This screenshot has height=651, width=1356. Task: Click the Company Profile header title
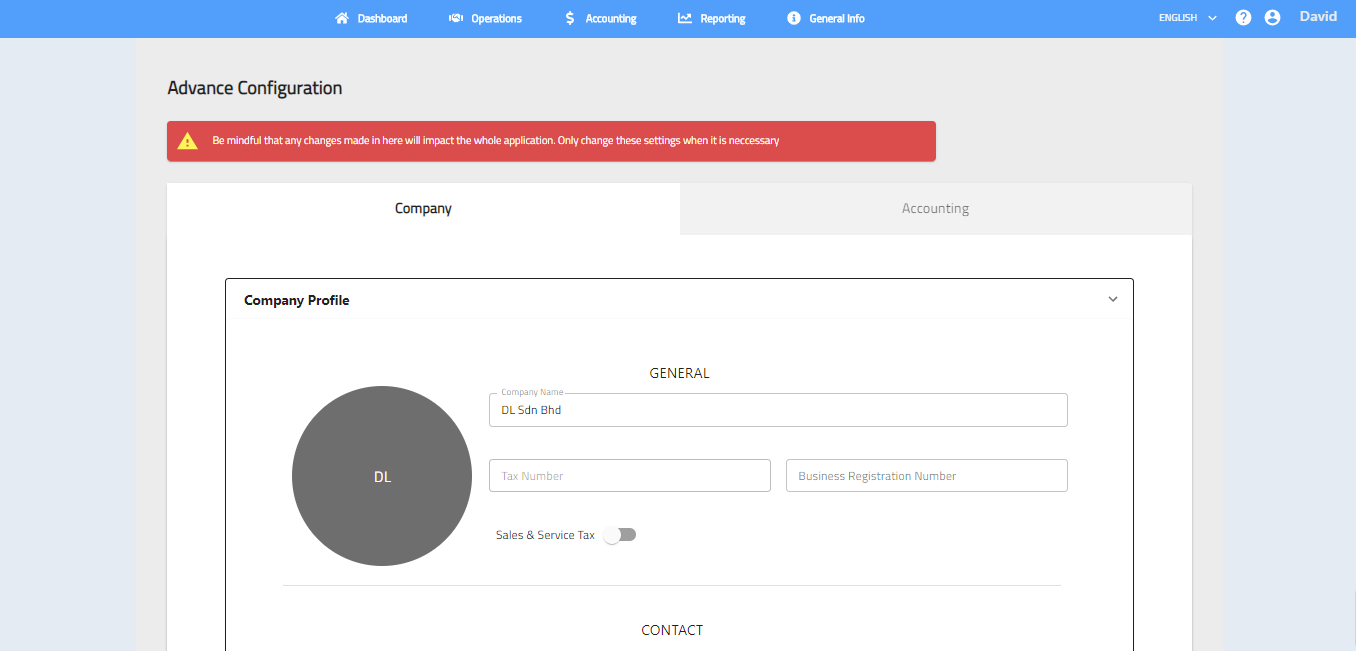297,300
